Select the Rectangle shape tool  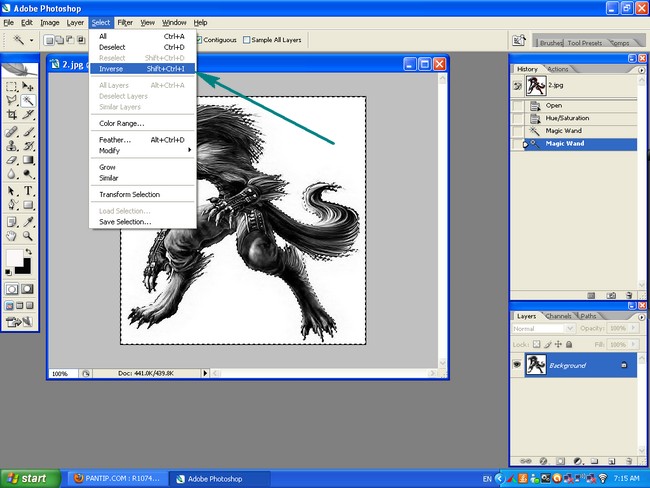(28, 205)
